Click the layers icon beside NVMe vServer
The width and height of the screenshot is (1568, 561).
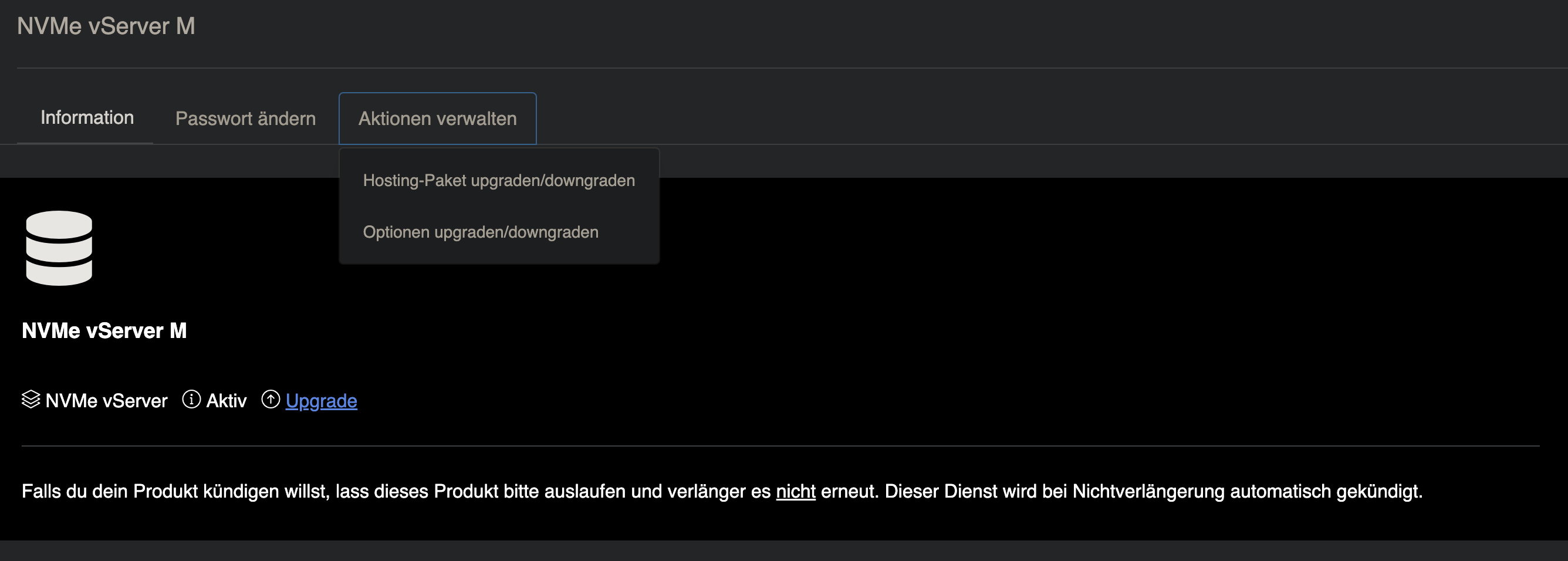(x=31, y=399)
